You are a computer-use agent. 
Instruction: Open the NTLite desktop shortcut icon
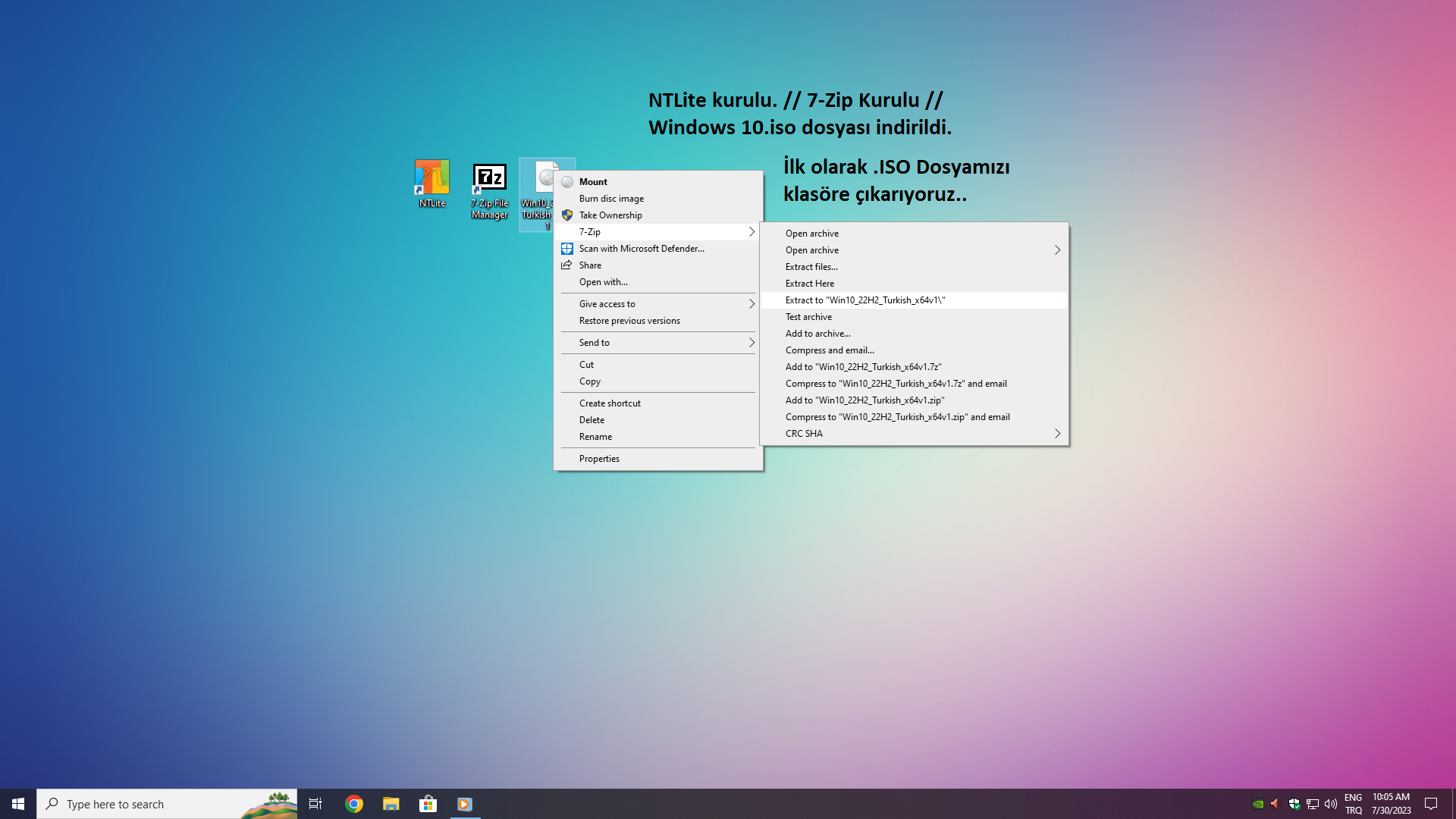coord(431,179)
